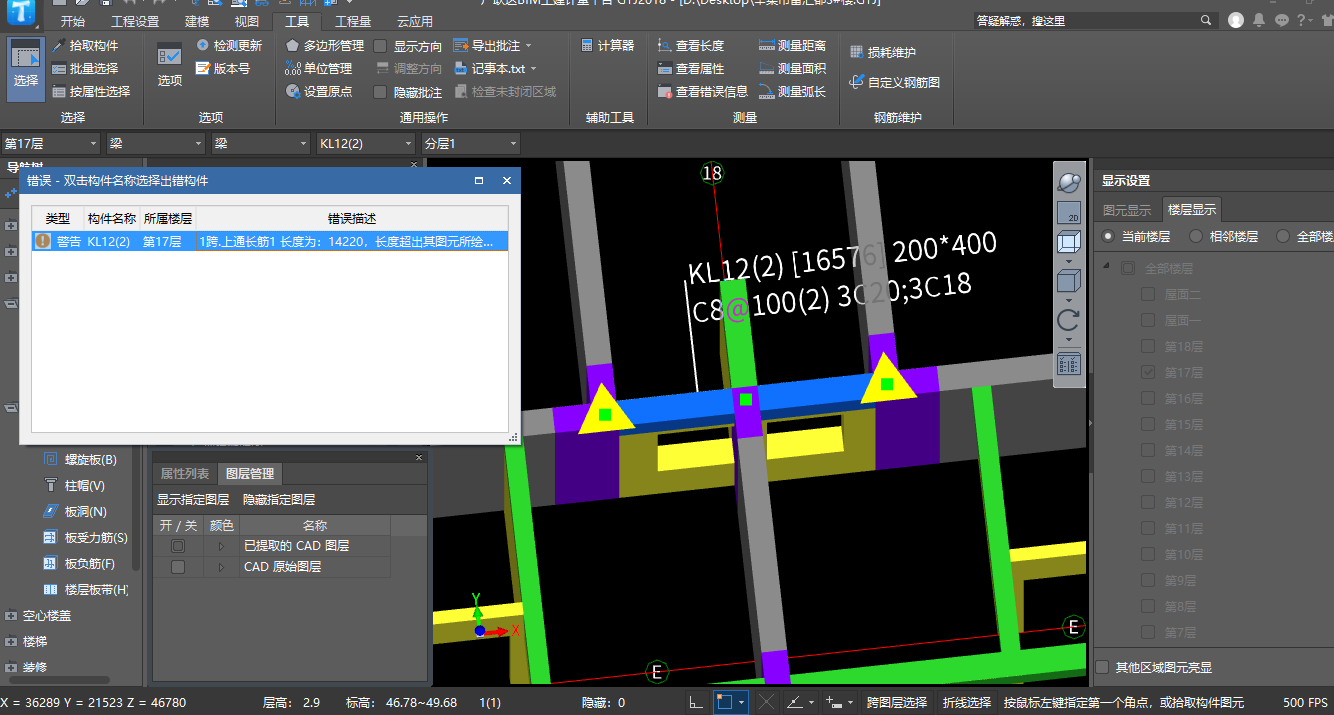
Task: Click 查看属性 view properties
Action: [x=691, y=69]
